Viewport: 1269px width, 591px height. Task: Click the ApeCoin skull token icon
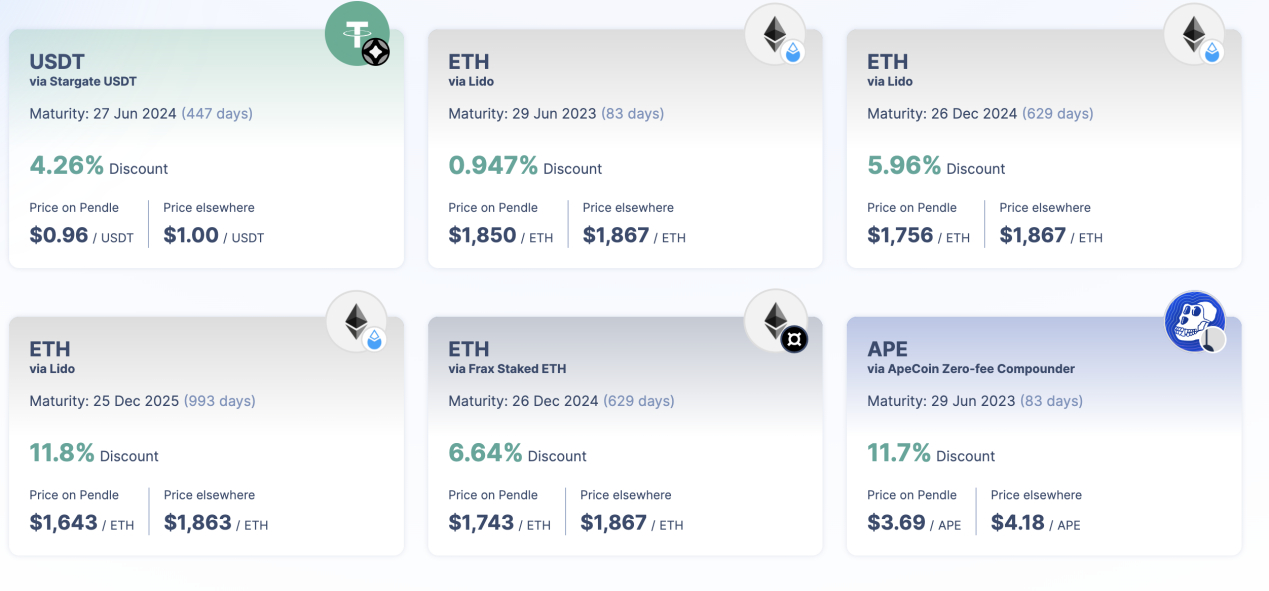click(1193, 320)
